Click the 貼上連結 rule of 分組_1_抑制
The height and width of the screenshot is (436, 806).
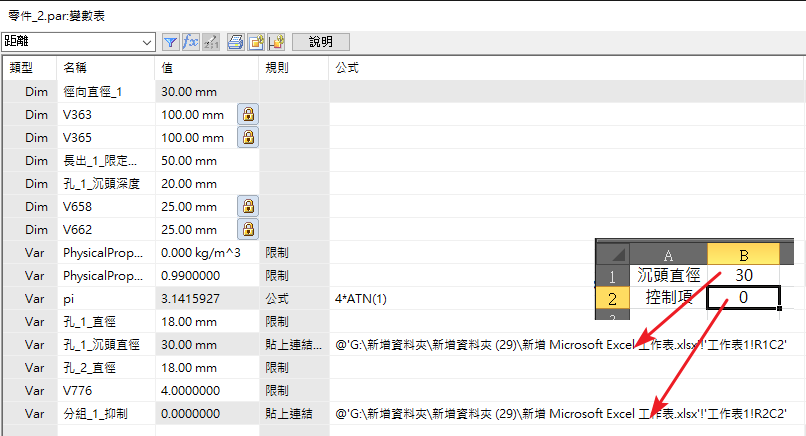[x=294, y=414]
